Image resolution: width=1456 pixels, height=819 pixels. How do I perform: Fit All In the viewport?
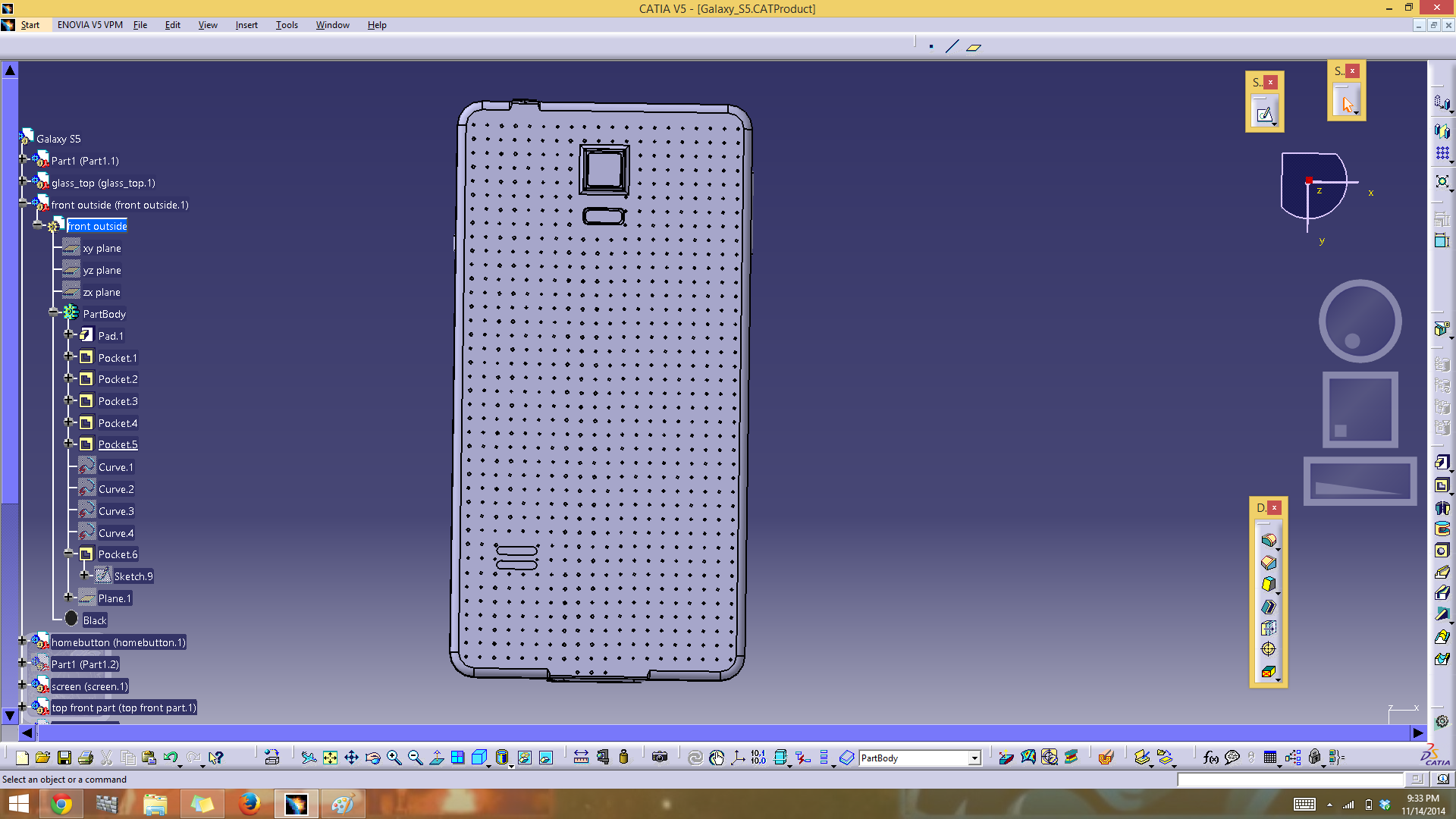click(x=330, y=758)
